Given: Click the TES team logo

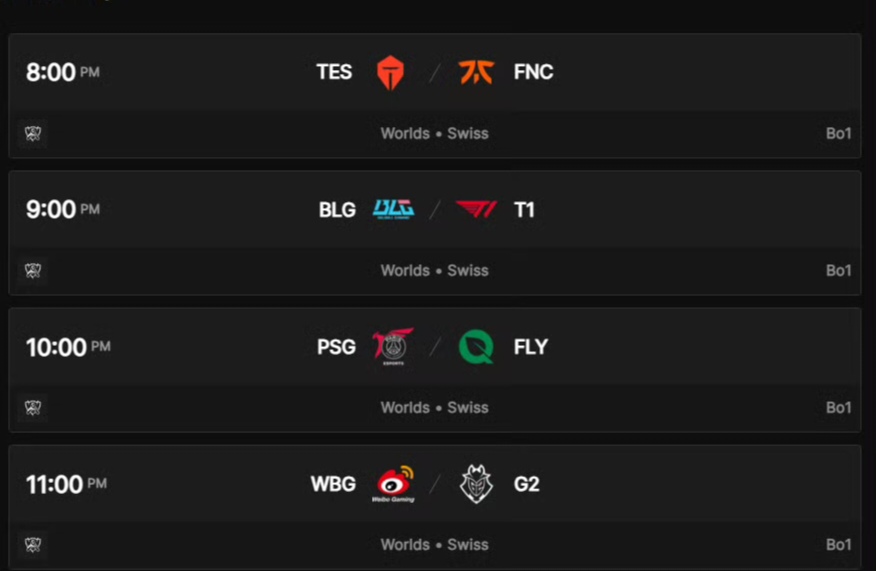Looking at the screenshot, I should click(x=390, y=72).
